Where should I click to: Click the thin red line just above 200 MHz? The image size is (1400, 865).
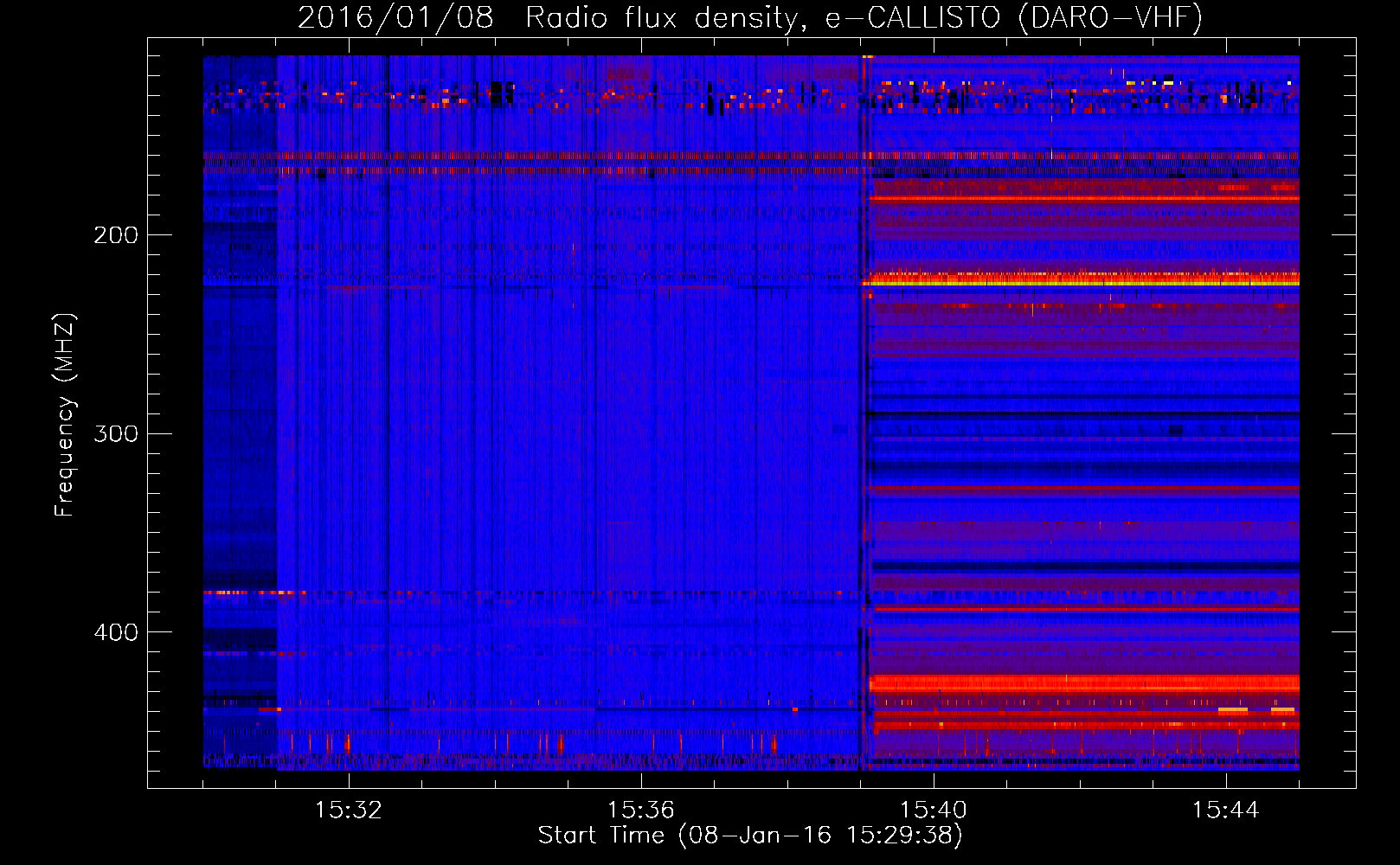(1082, 199)
